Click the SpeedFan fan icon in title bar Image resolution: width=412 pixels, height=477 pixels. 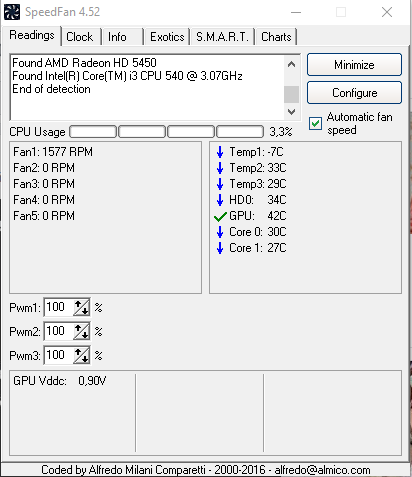tap(12, 12)
